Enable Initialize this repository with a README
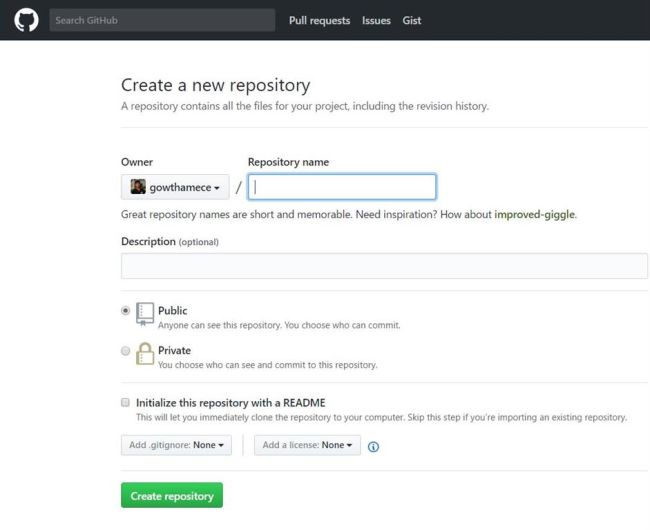Screen dimensions: 650x530 pyautogui.click(x=126, y=402)
